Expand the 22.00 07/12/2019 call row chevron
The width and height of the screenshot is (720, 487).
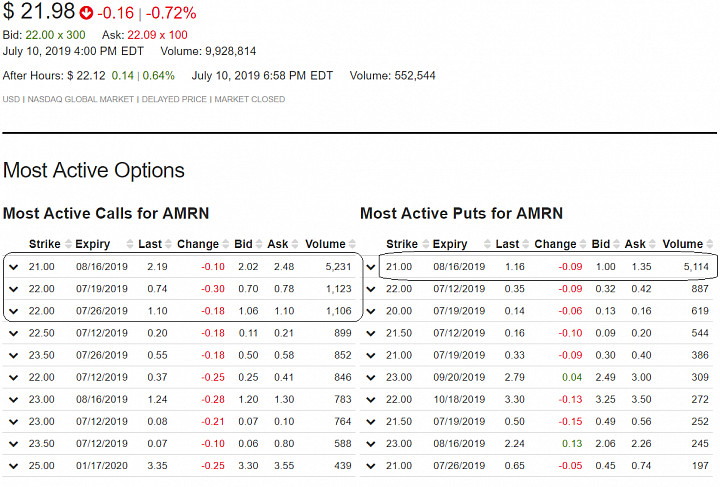coord(14,378)
